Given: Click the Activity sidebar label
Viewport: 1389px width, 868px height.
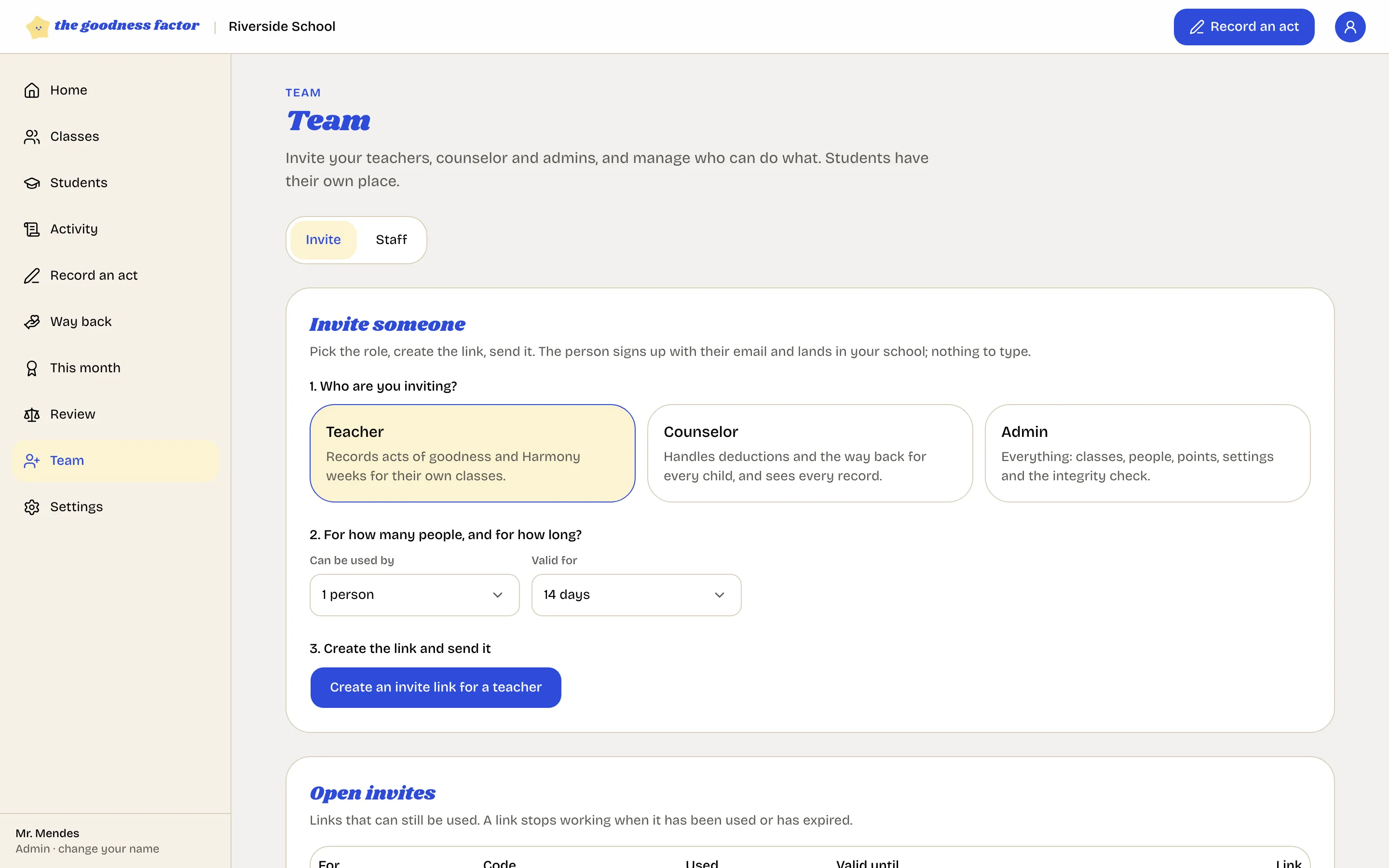Looking at the screenshot, I should 74,229.
